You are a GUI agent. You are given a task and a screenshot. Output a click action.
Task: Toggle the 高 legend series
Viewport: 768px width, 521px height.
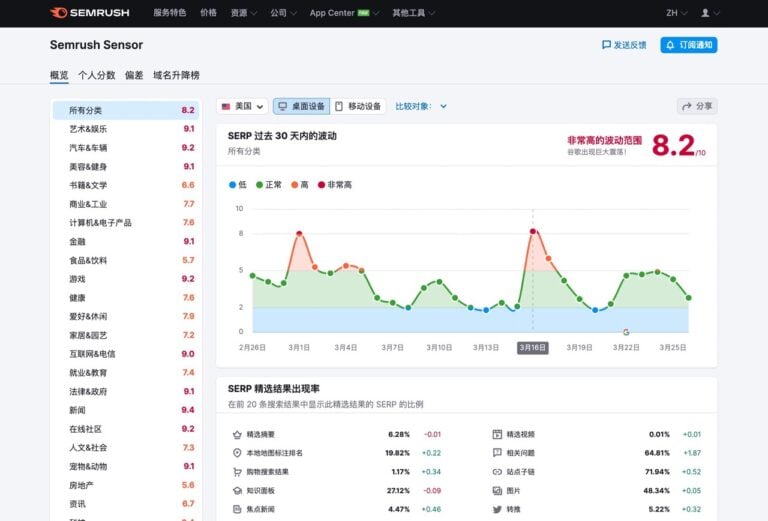[x=300, y=185]
